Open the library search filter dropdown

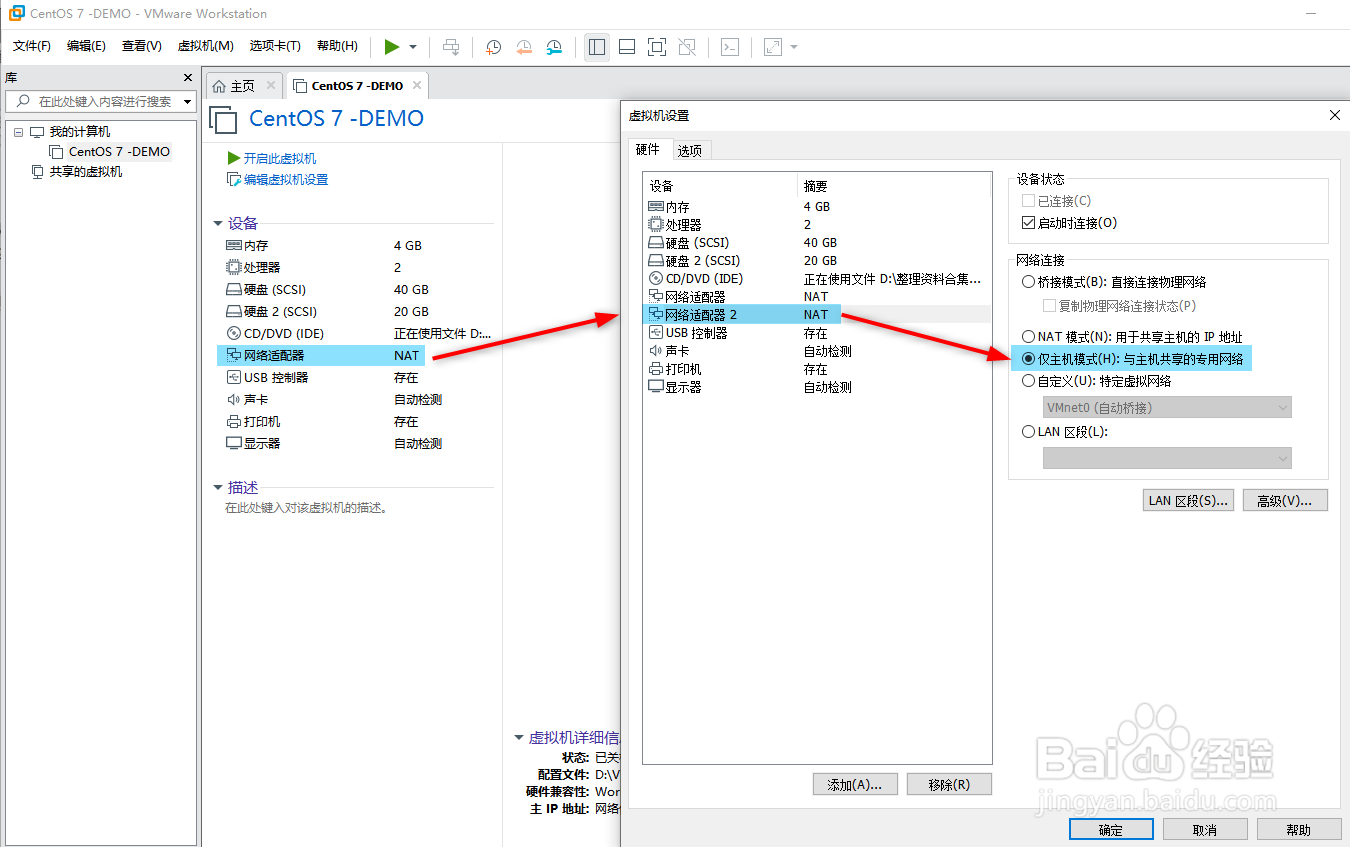[x=188, y=101]
